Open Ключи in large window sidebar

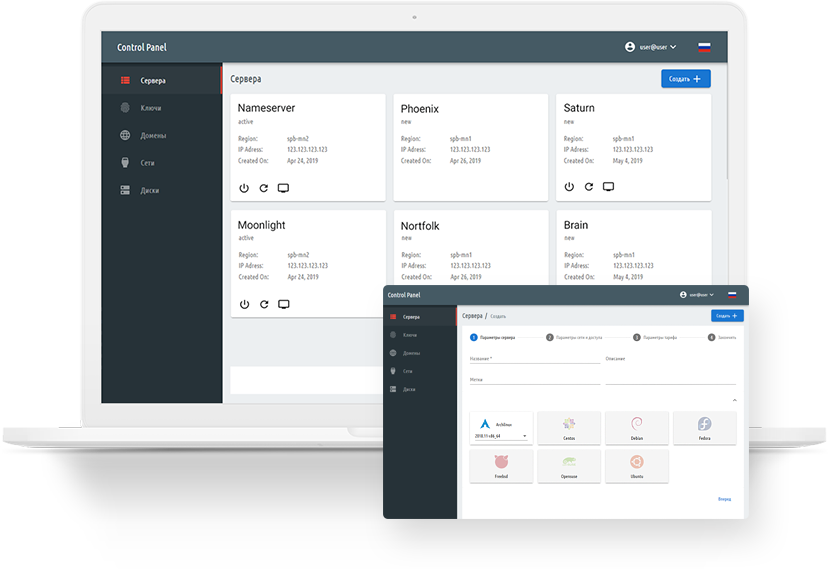click(x=161, y=108)
